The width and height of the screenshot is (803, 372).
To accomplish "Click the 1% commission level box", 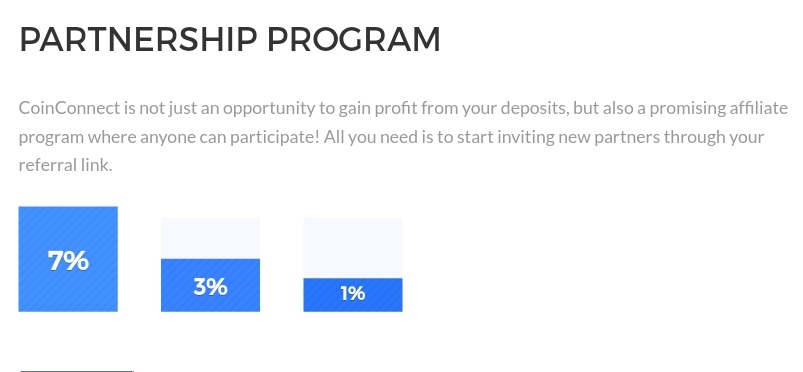I will 353,264.
